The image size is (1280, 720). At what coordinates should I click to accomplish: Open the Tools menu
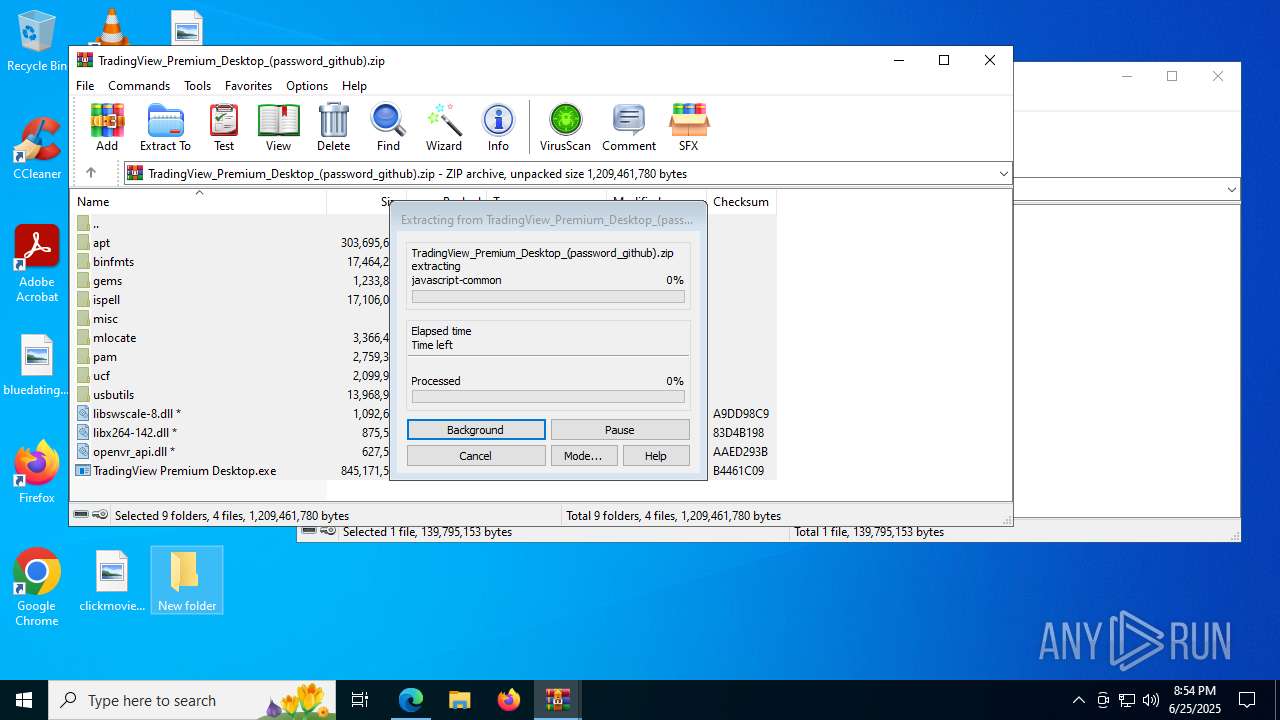197,86
